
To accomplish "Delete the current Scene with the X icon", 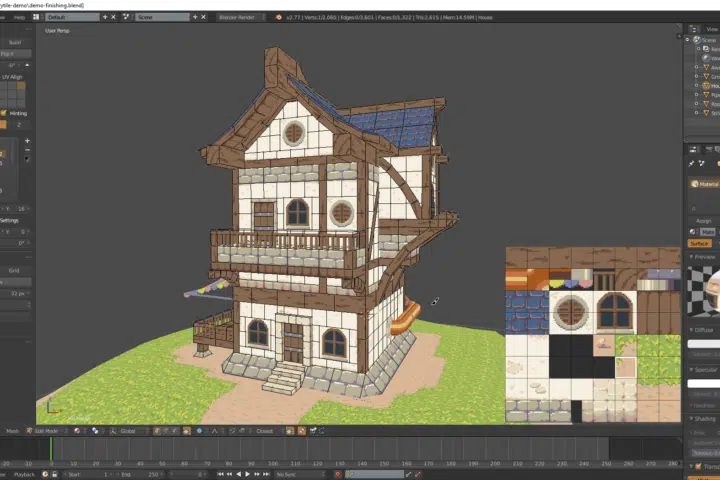I will point(203,17).
